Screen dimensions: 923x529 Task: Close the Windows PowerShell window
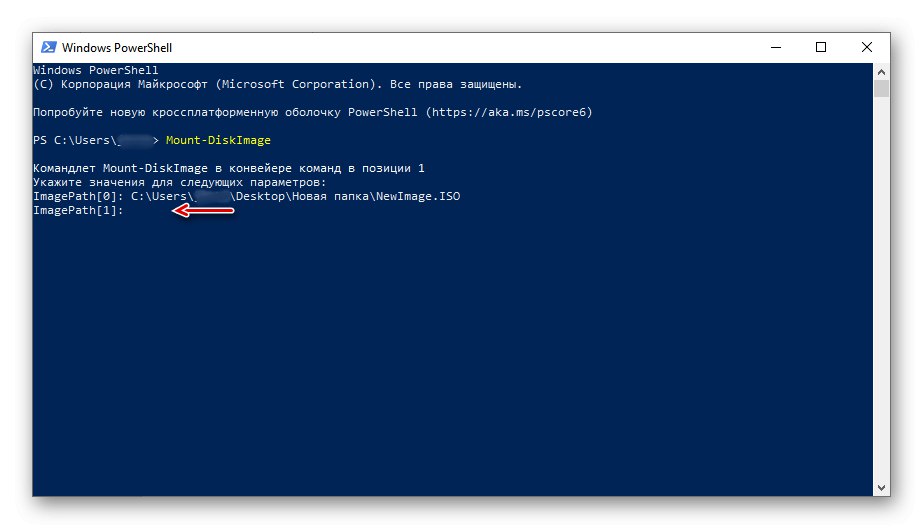point(866,47)
